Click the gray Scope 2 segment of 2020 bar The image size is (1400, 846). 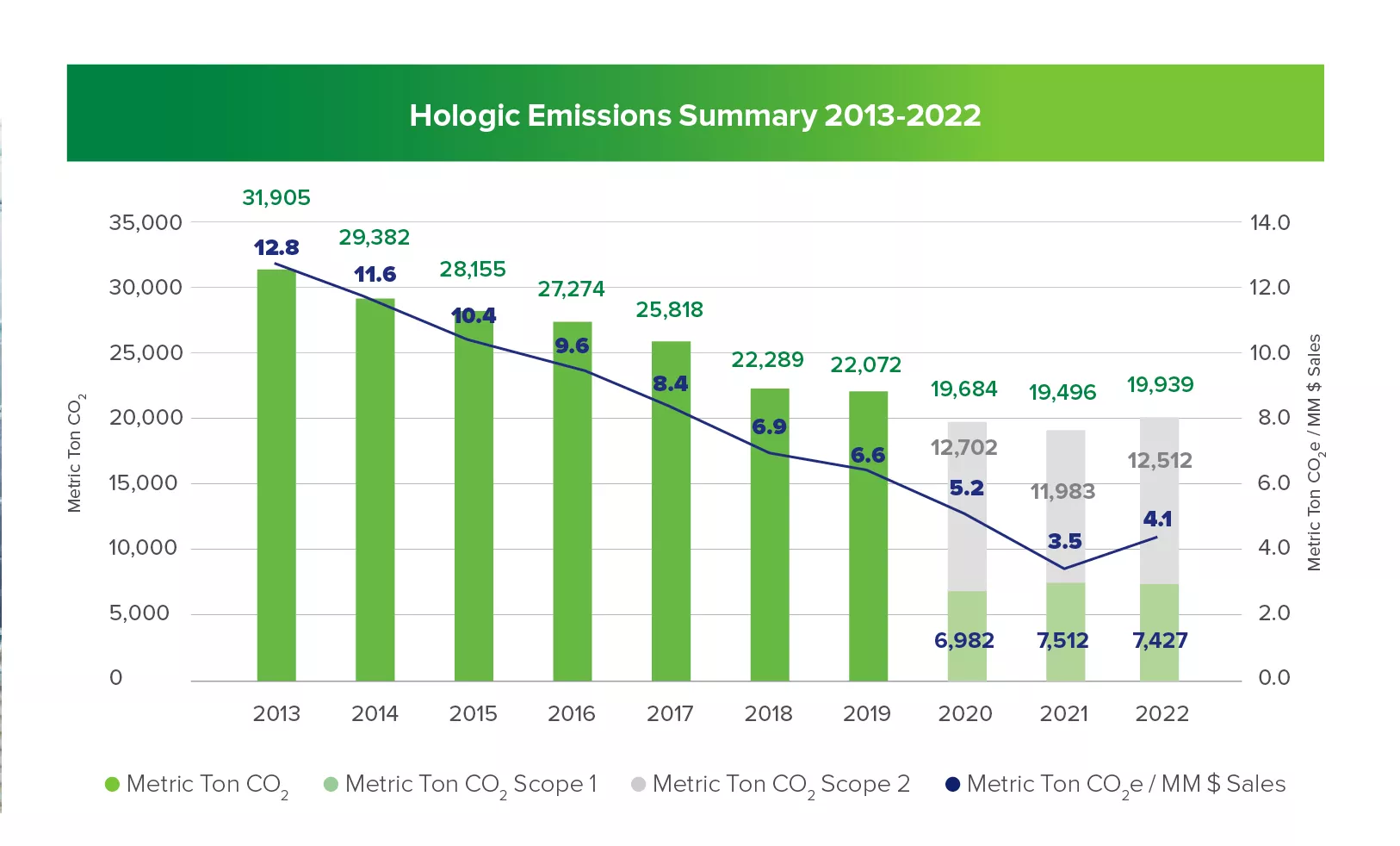point(967,507)
